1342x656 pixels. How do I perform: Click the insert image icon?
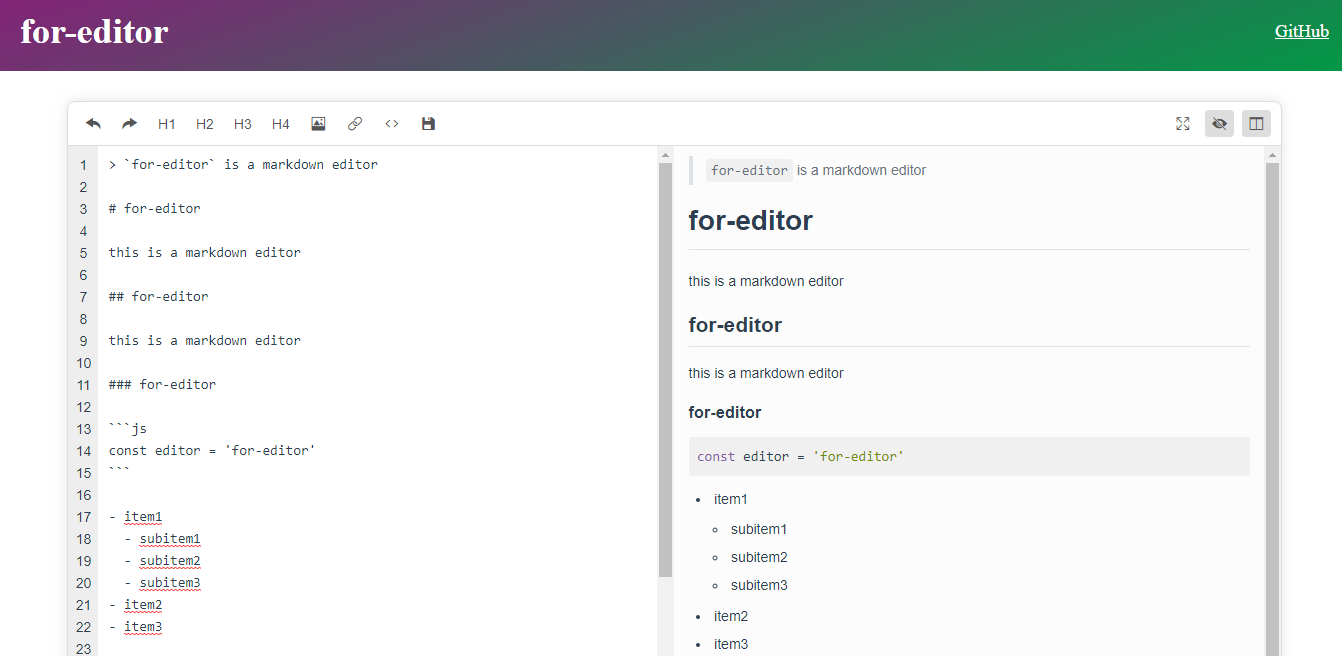pyautogui.click(x=318, y=124)
